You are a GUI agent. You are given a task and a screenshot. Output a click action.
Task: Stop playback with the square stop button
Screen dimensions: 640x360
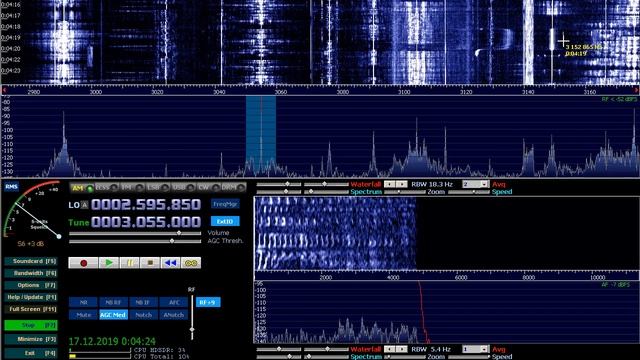[x=150, y=263]
